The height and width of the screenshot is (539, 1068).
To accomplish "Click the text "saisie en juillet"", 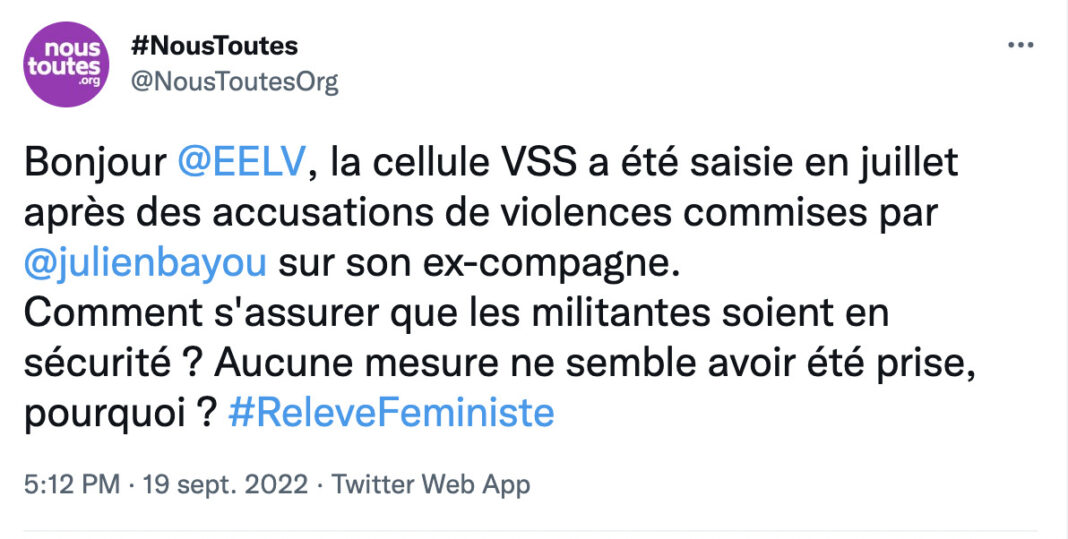I will pos(812,163).
